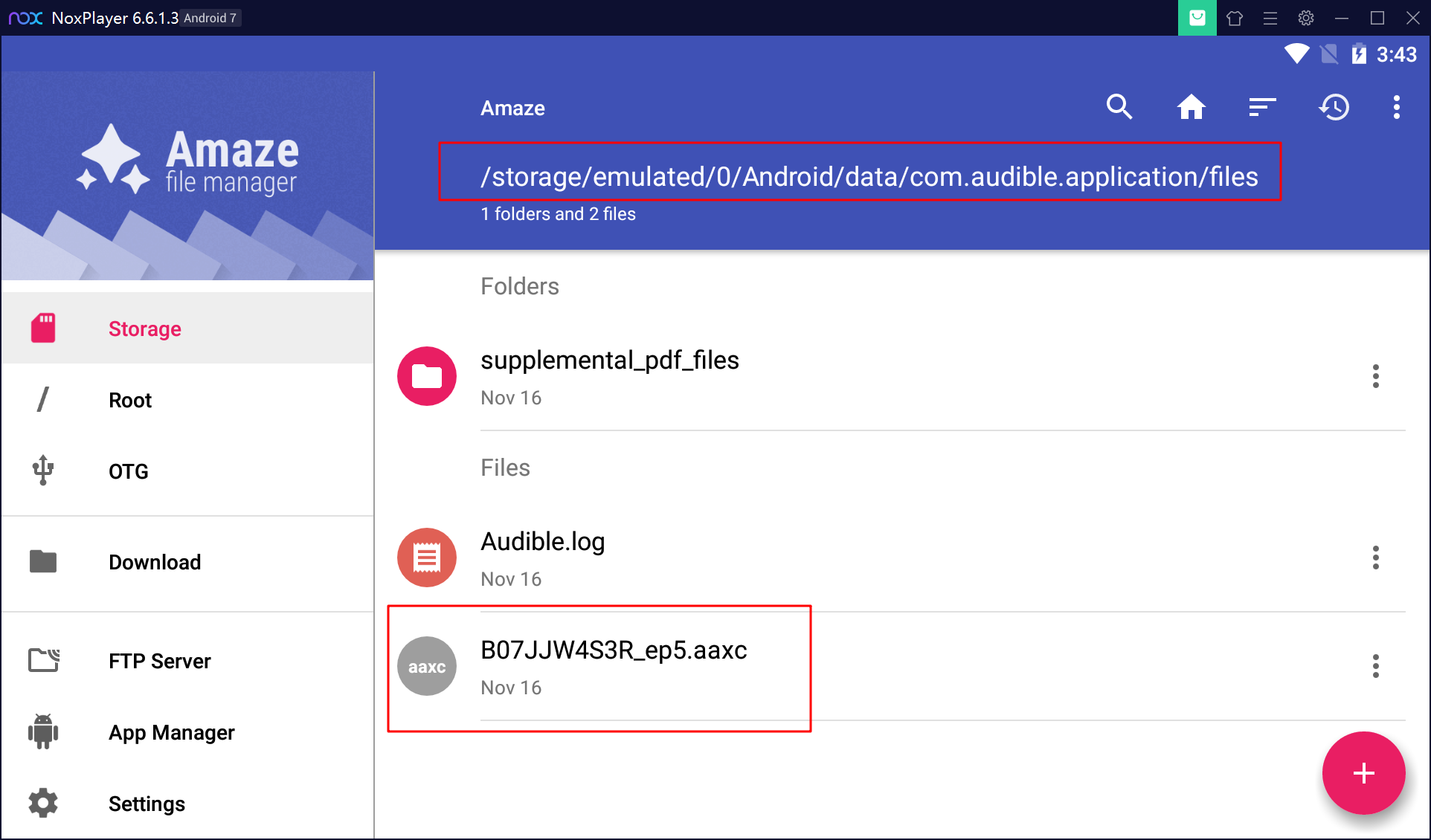This screenshot has height=840, width=1431.
Task: Open the Amaze overflow menu
Action: 1397,108
